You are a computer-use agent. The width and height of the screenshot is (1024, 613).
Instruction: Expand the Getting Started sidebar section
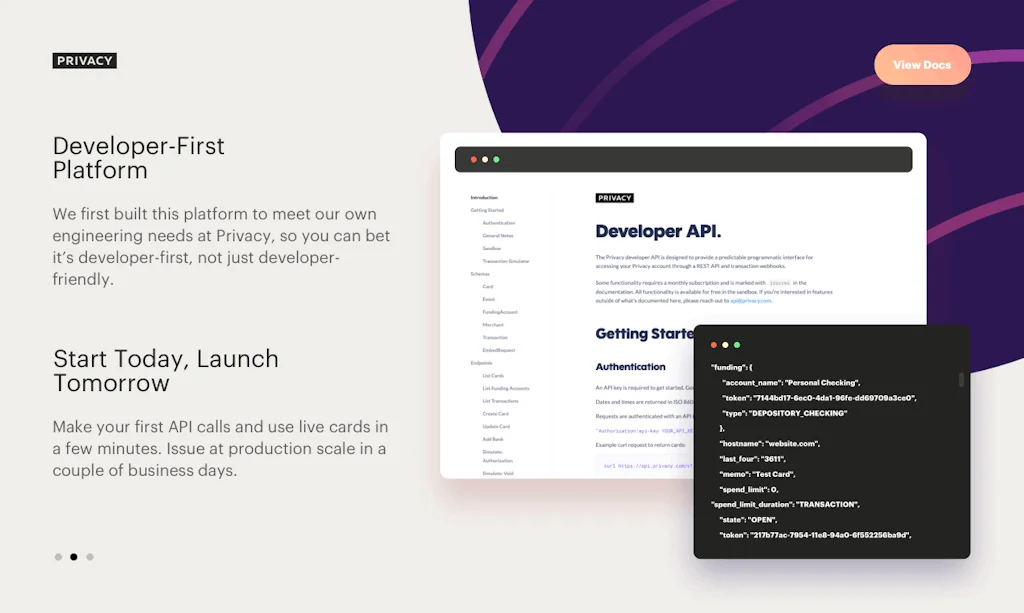point(487,211)
